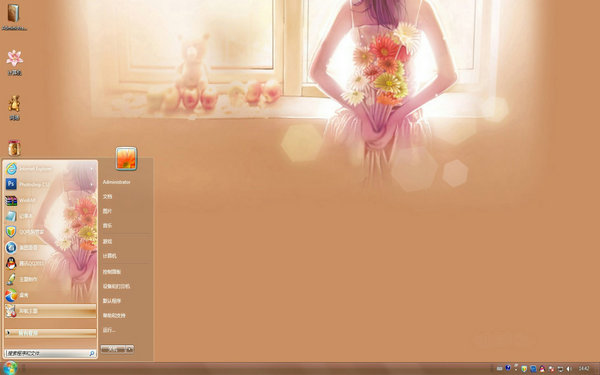This screenshot has height=375, width=600.
Task: Click the magnifier icon in search box
Action: (x=92, y=353)
